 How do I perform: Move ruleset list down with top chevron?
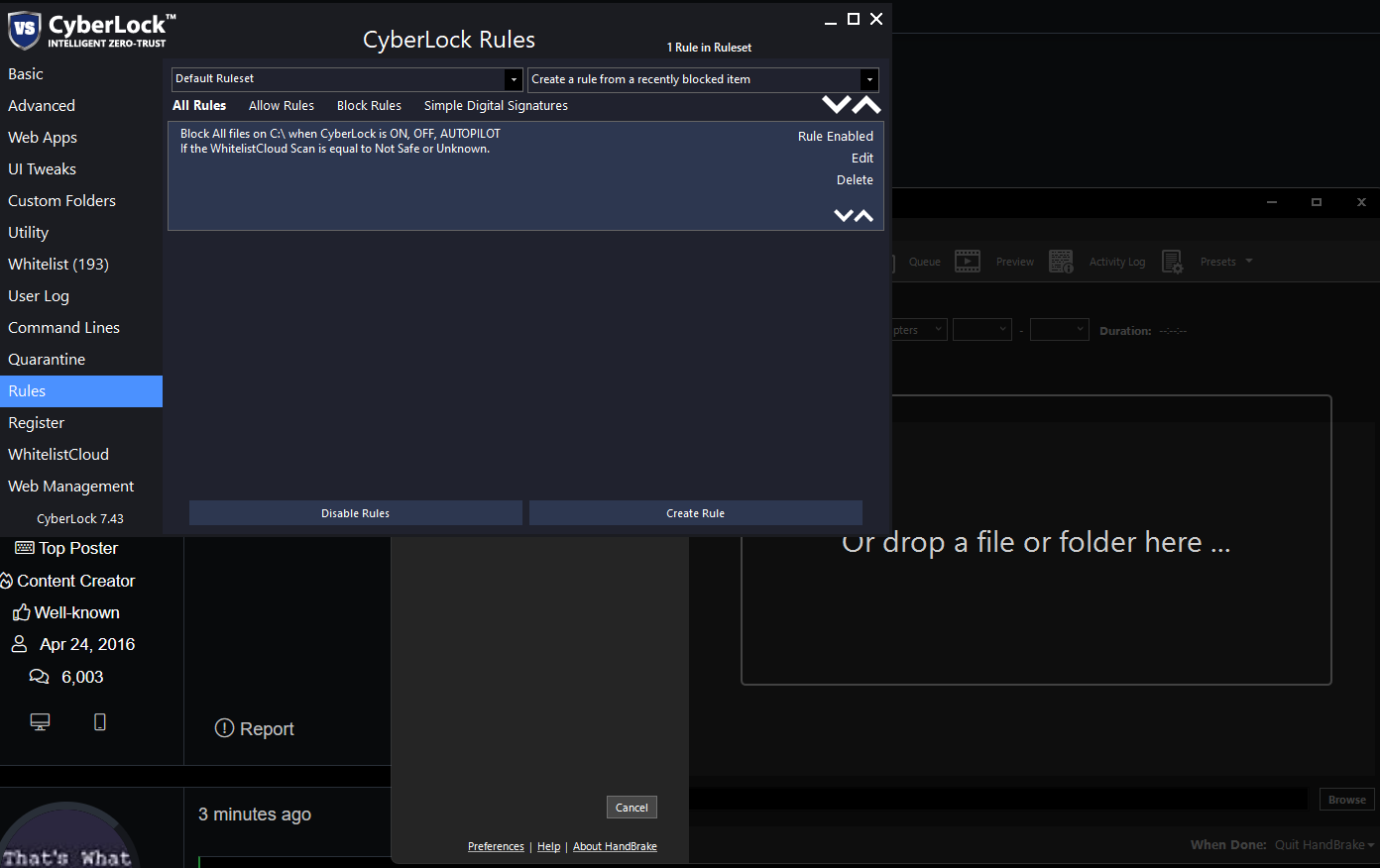click(837, 104)
